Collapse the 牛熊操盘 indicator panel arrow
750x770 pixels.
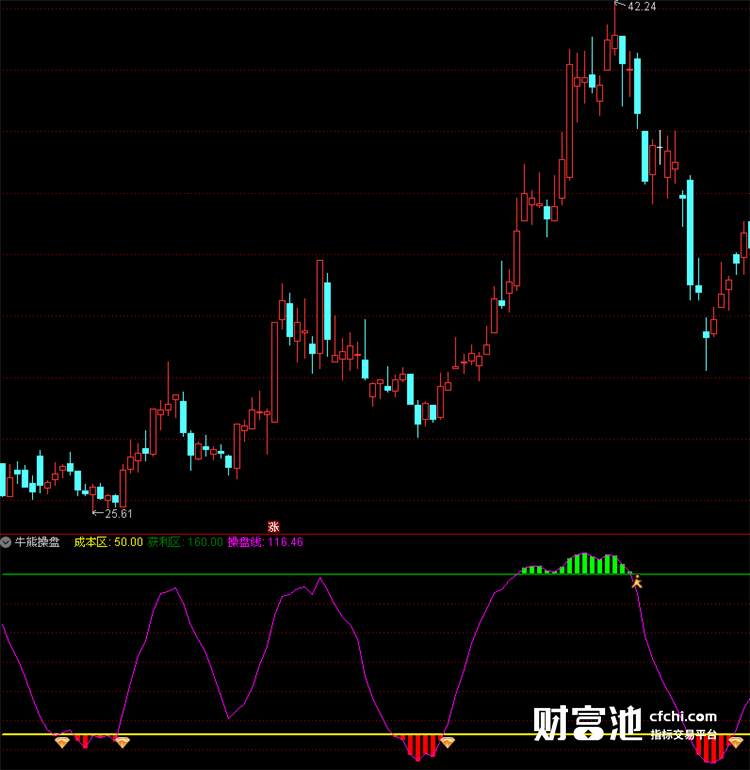[x=6, y=542]
